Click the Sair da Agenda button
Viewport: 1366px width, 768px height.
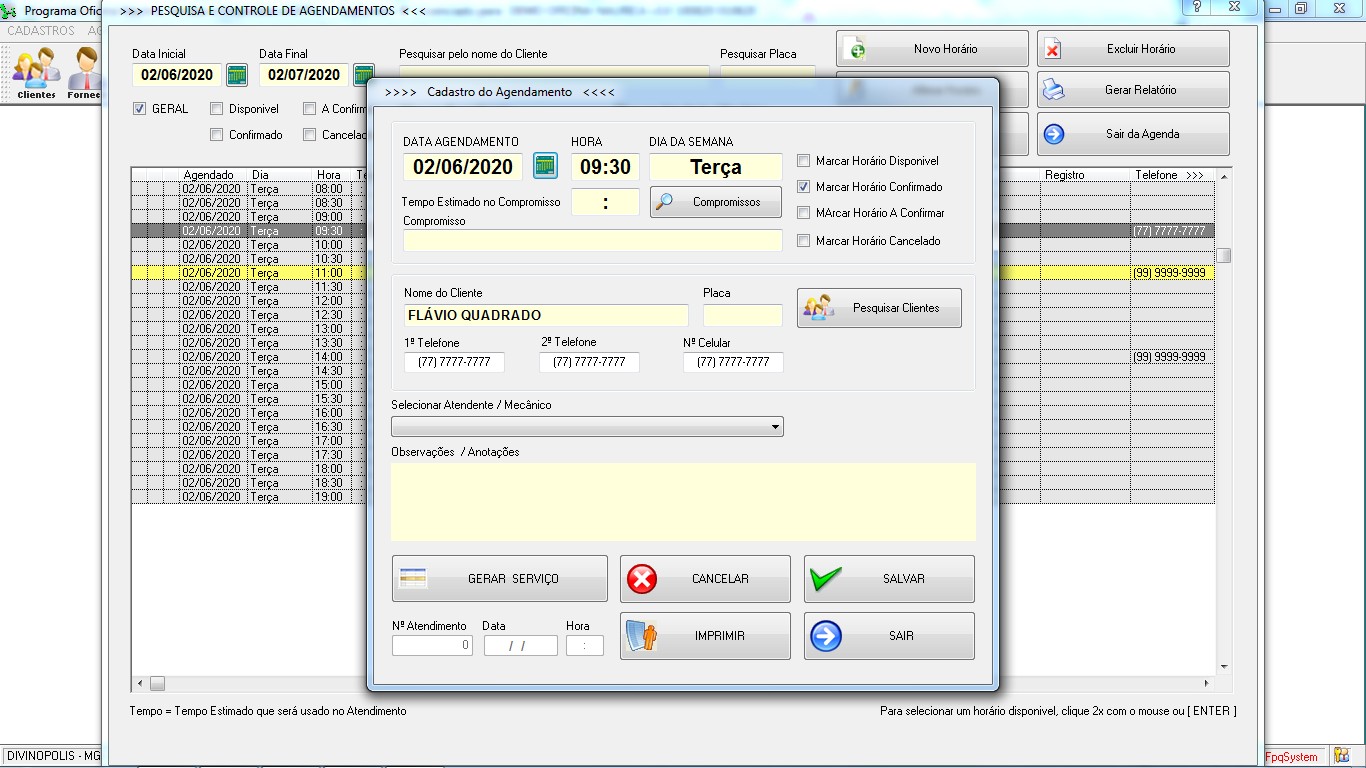coord(1133,134)
